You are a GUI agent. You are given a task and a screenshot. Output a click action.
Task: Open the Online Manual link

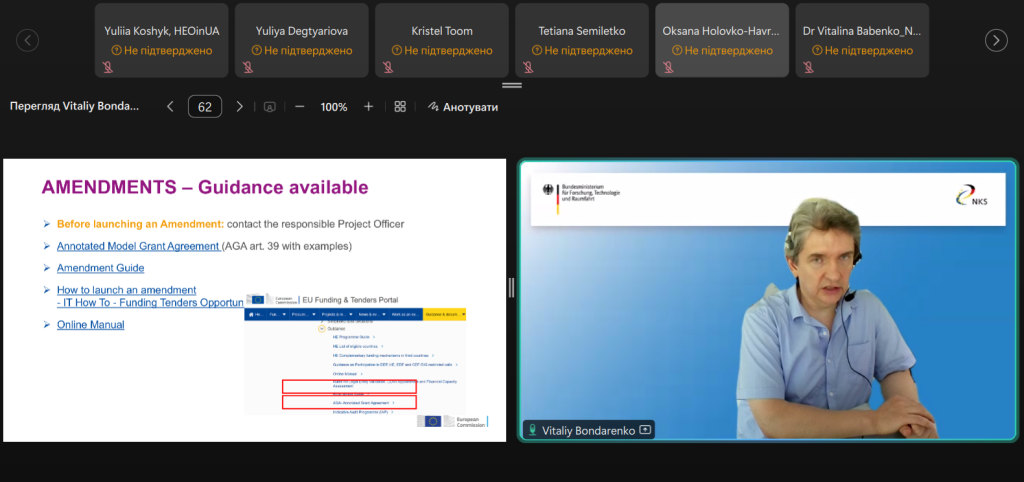tap(91, 324)
